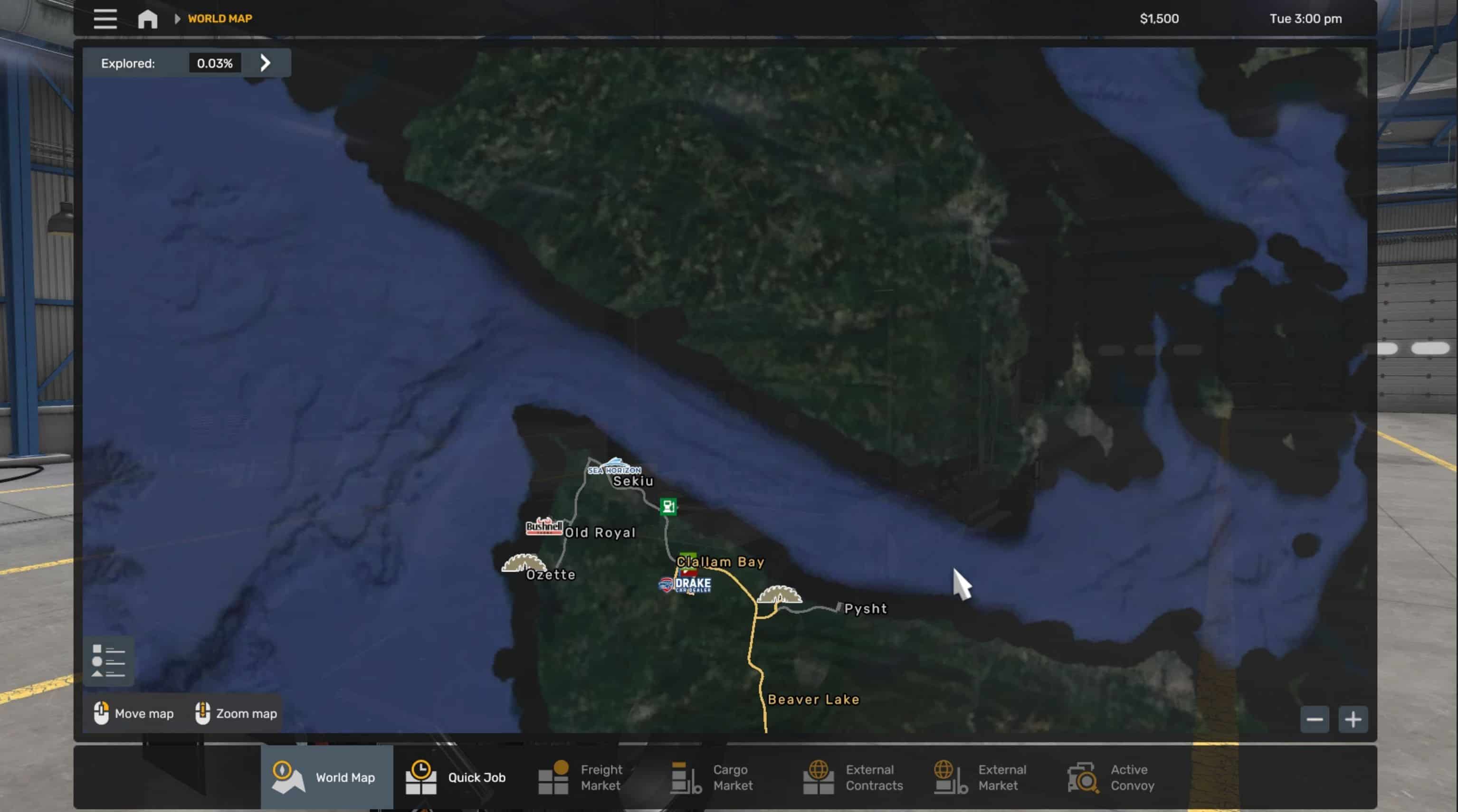Zoom in the map with plus button
The image size is (1458, 812).
[1353, 719]
